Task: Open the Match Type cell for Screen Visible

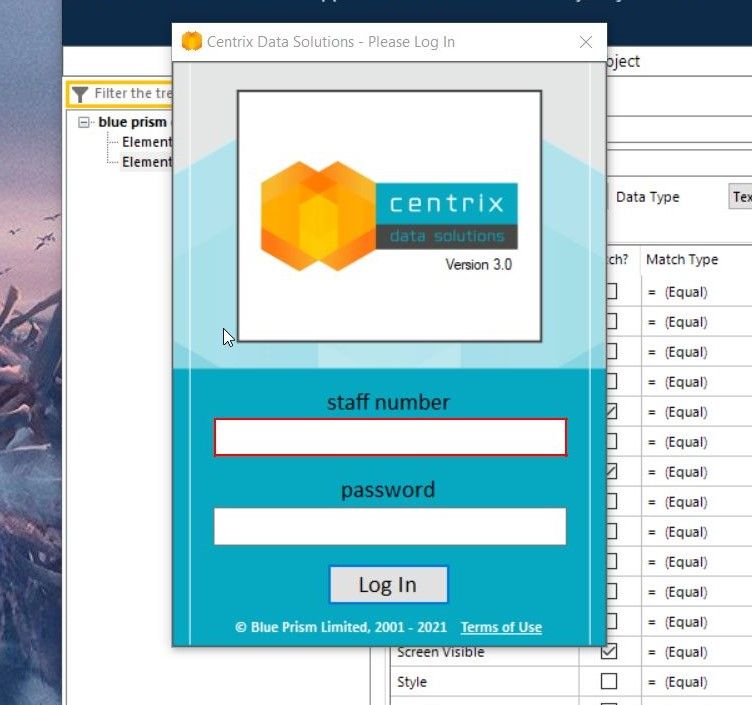Action: (696, 652)
